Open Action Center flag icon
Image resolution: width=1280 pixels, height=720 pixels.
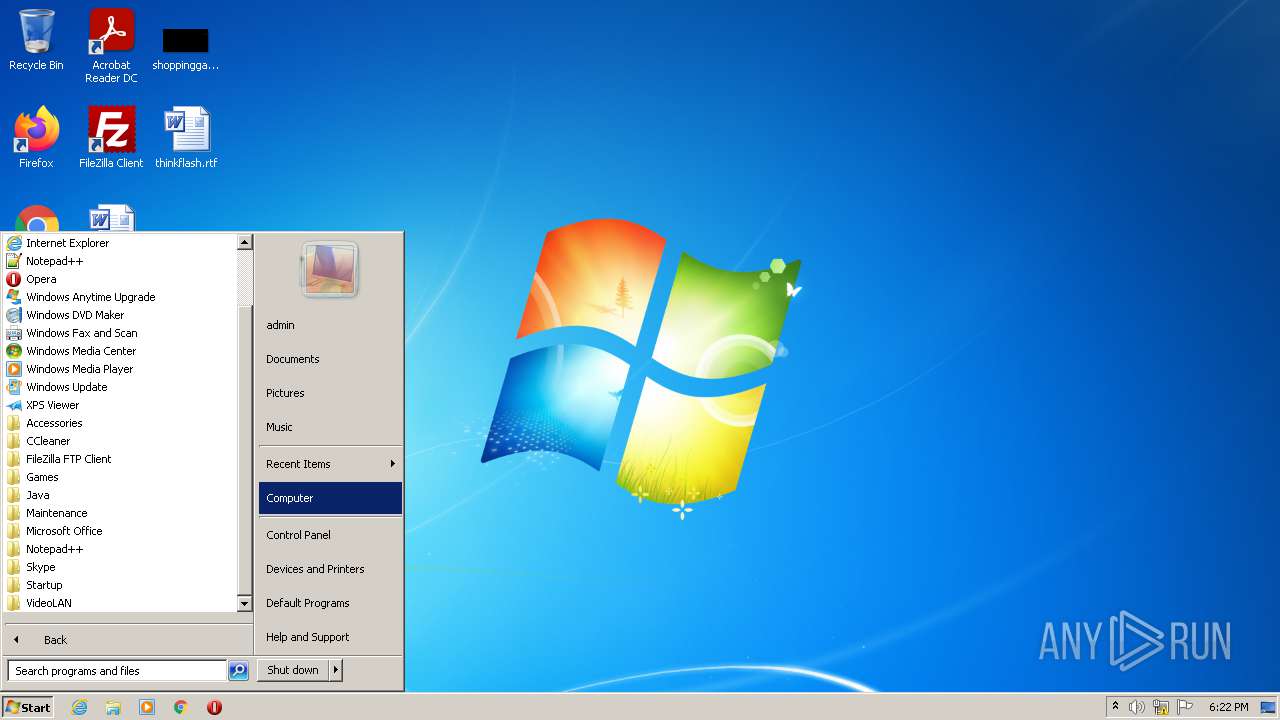click(x=1185, y=707)
